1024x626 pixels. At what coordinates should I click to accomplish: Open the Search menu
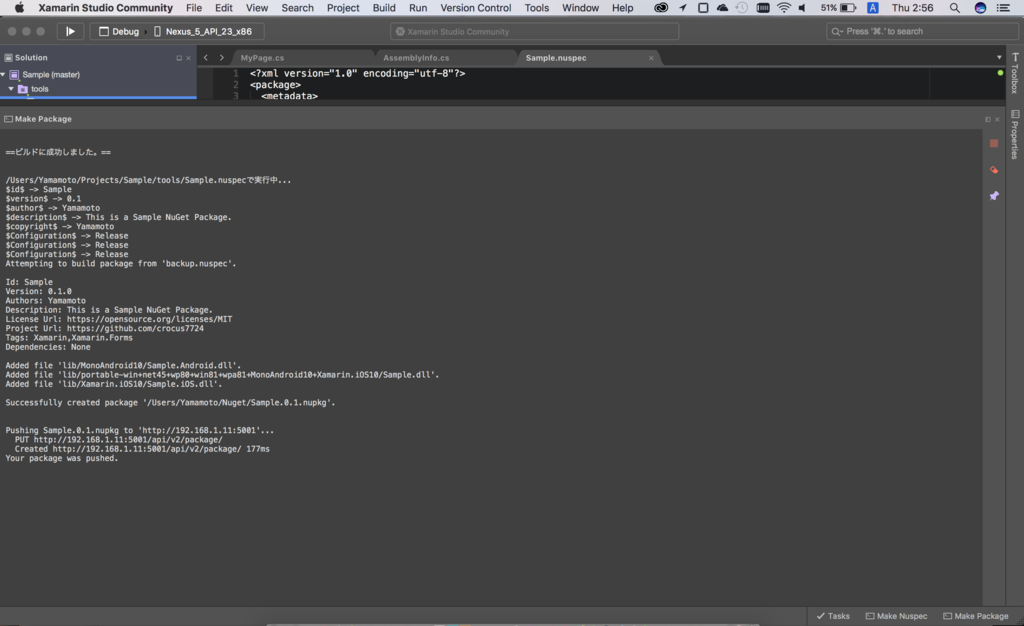coord(297,8)
